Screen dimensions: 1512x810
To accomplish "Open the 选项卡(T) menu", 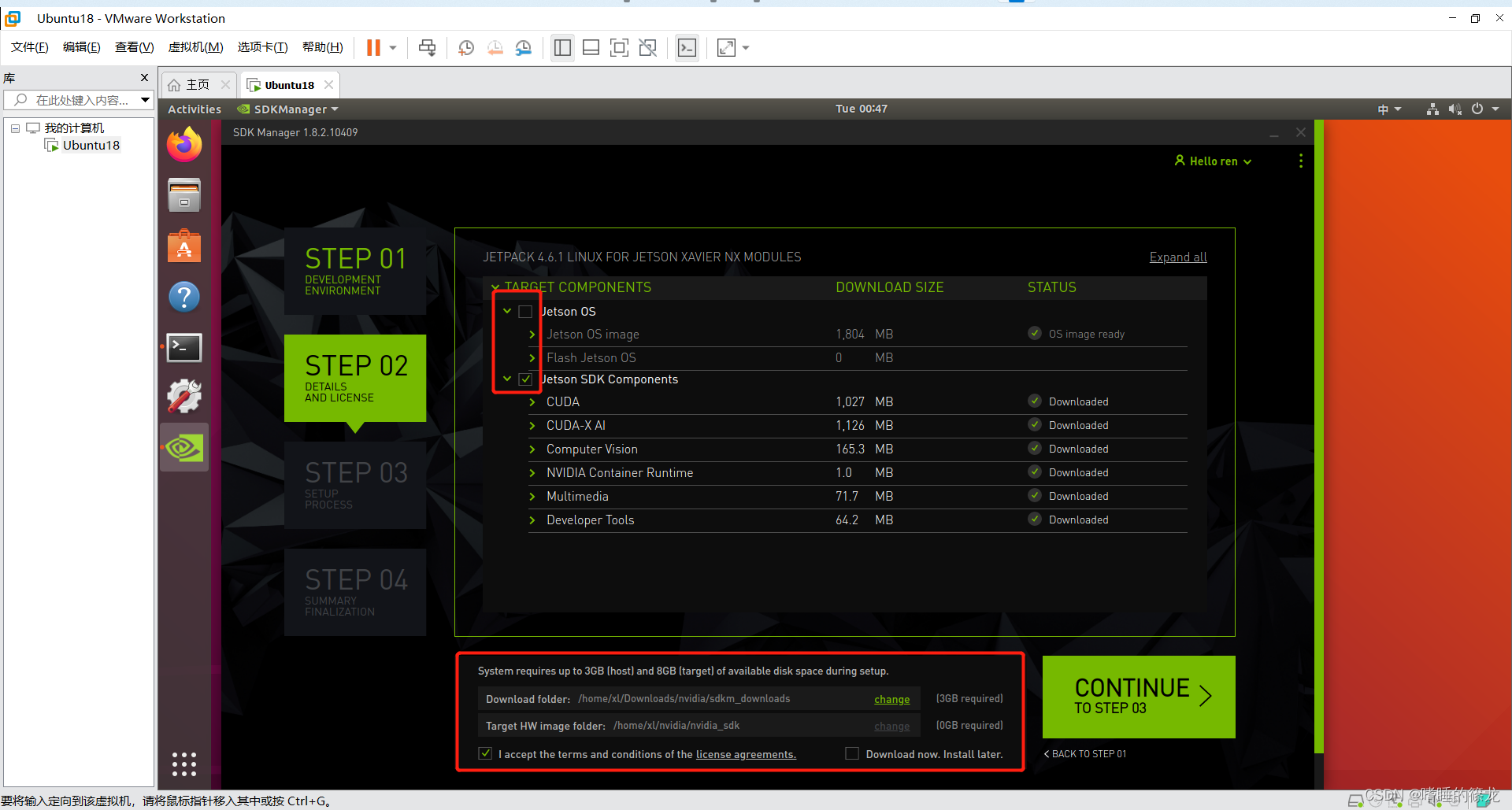I will (x=262, y=47).
